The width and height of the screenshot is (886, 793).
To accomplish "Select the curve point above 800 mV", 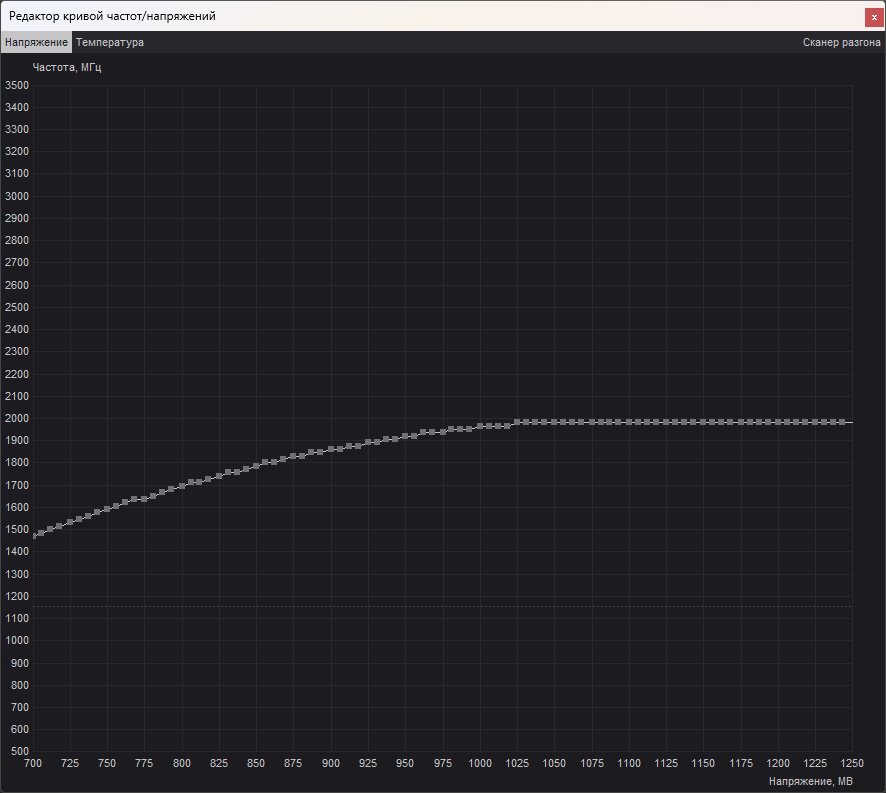I will coord(182,486).
